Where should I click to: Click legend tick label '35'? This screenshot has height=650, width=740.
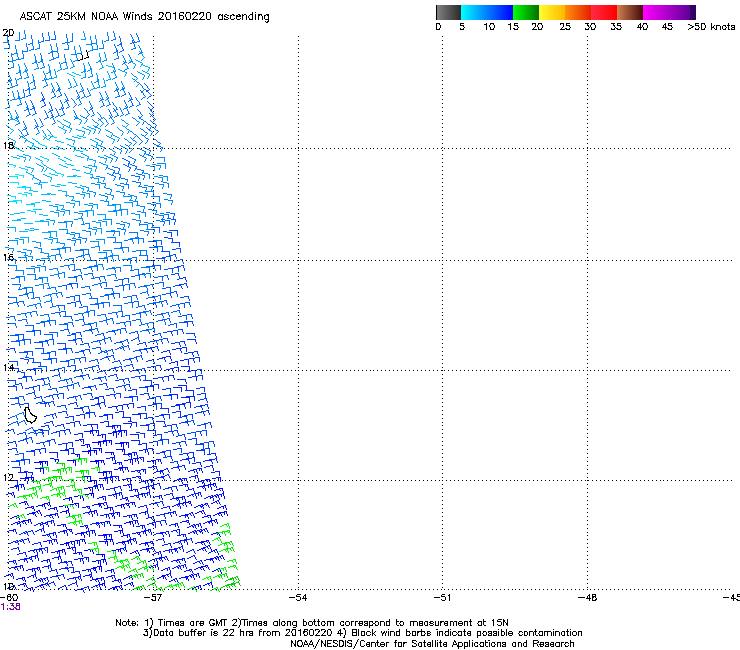click(616, 27)
